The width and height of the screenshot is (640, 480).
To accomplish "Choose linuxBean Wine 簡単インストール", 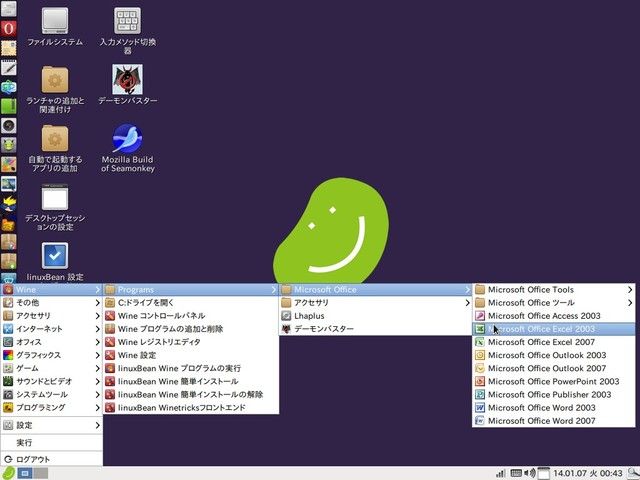I will click(x=191, y=381).
